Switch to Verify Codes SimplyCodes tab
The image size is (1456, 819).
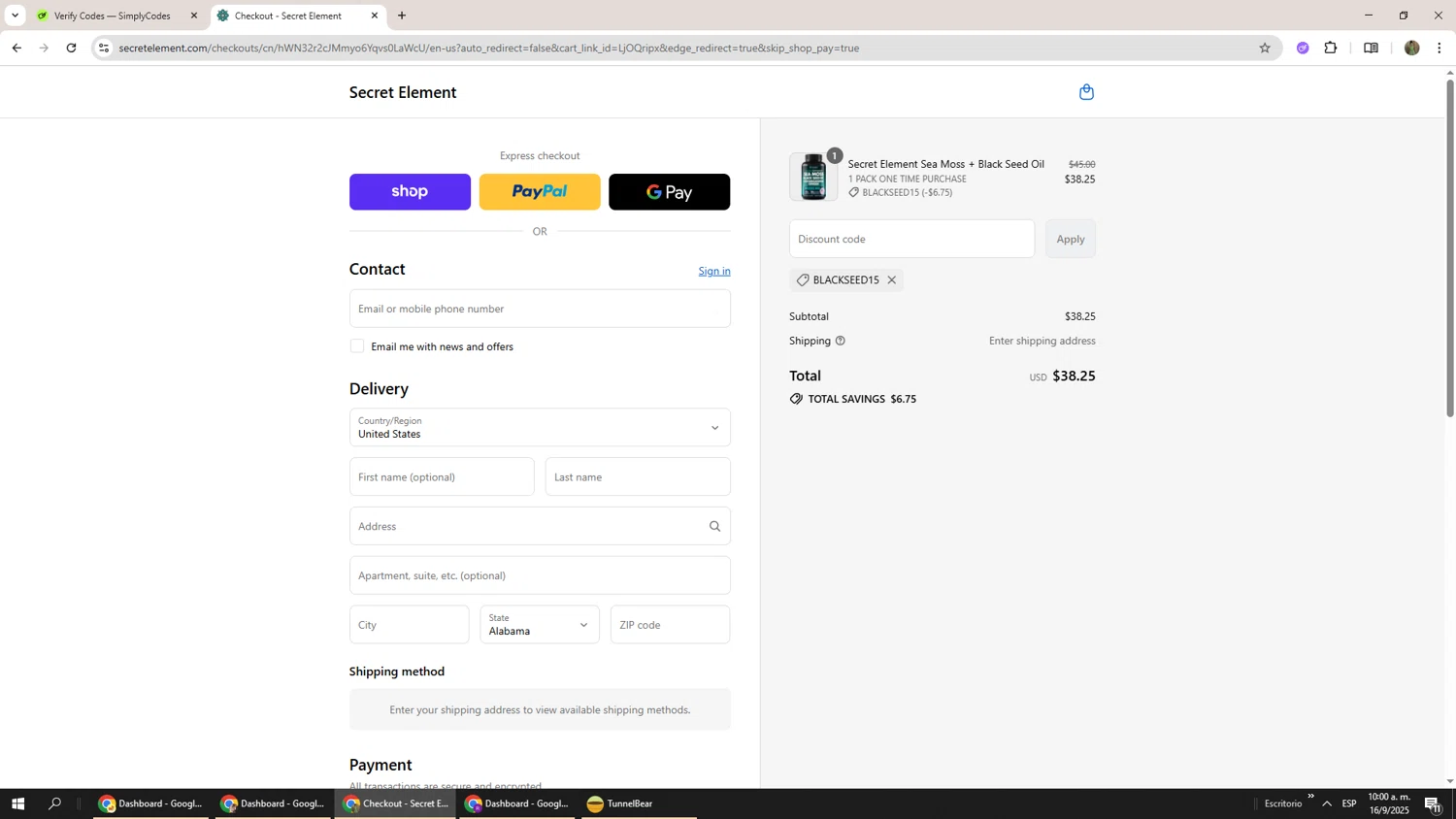[x=117, y=16]
